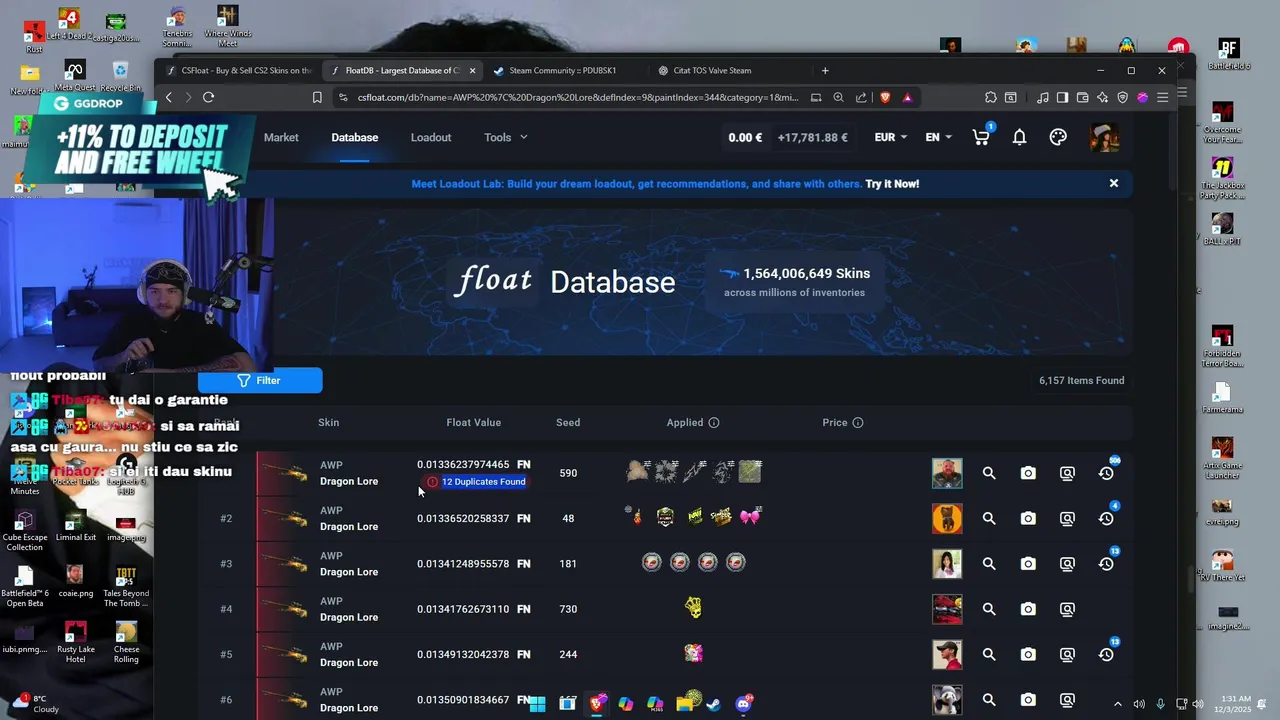Image resolution: width=1280 pixels, height=720 pixels.
Task: Open history icon with badge 4 in row #2
Action: click(1106, 518)
